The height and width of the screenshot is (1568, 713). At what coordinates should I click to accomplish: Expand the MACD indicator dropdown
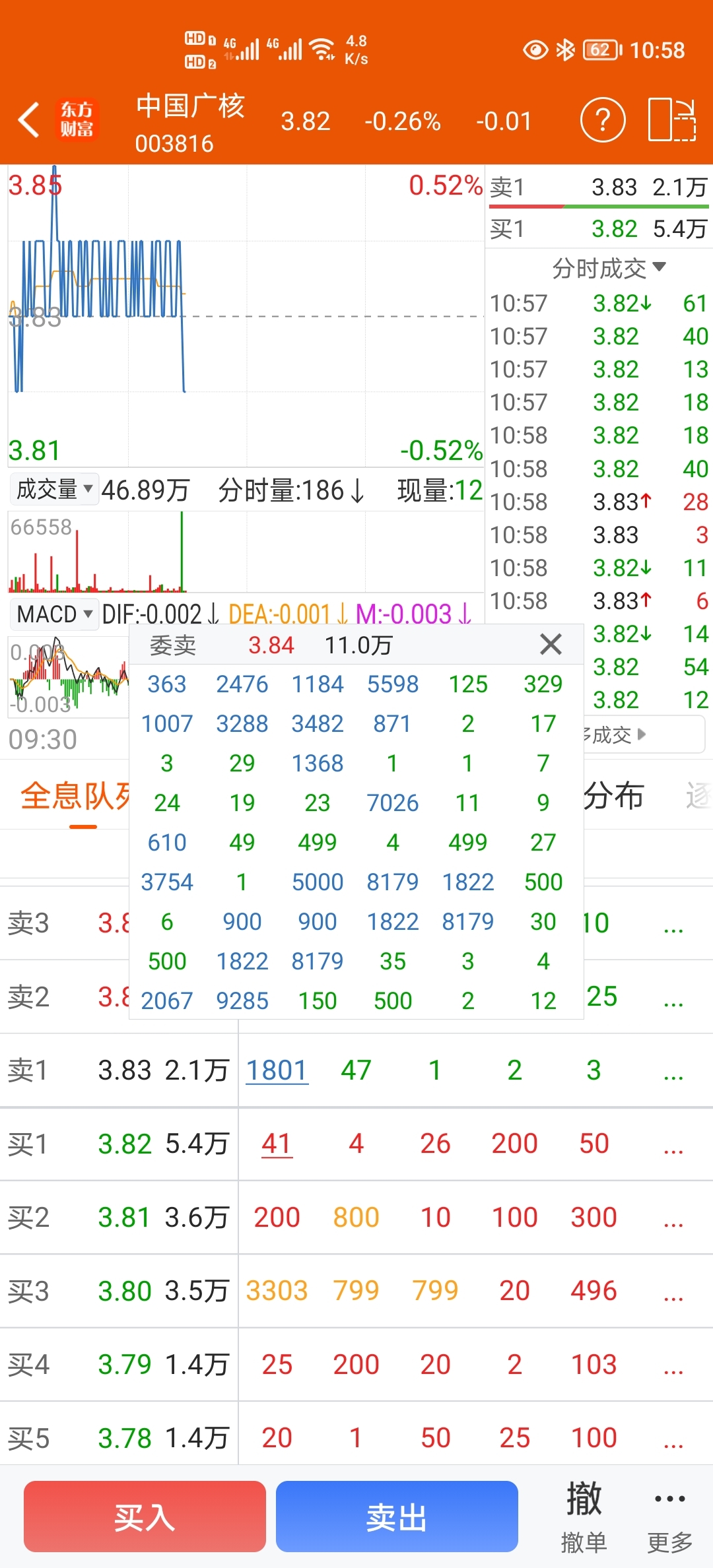(x=54, y=614)
